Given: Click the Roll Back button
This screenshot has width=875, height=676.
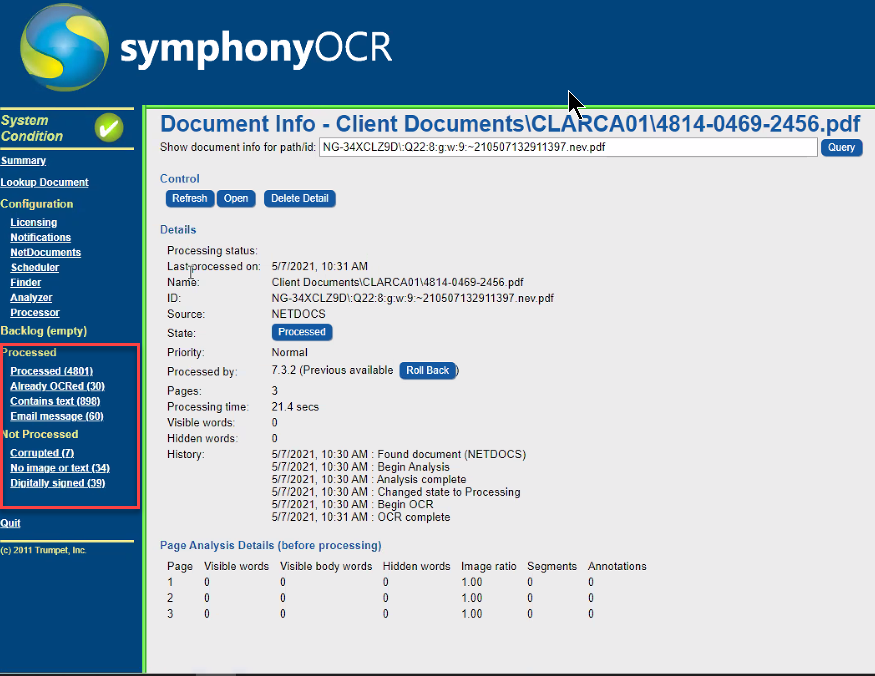Looking at the screenshot, I should [427, 371].
